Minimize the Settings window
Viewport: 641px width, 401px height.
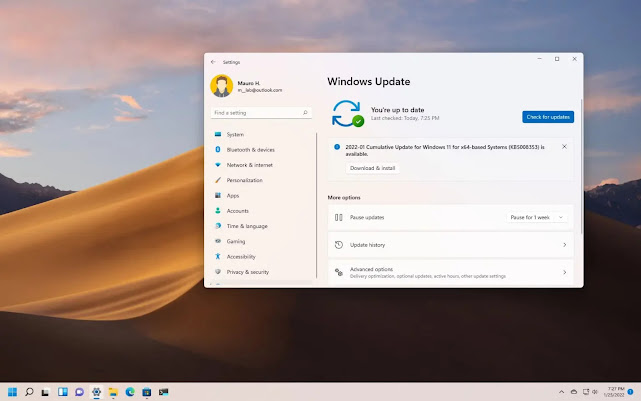click(x=540, y=59)
